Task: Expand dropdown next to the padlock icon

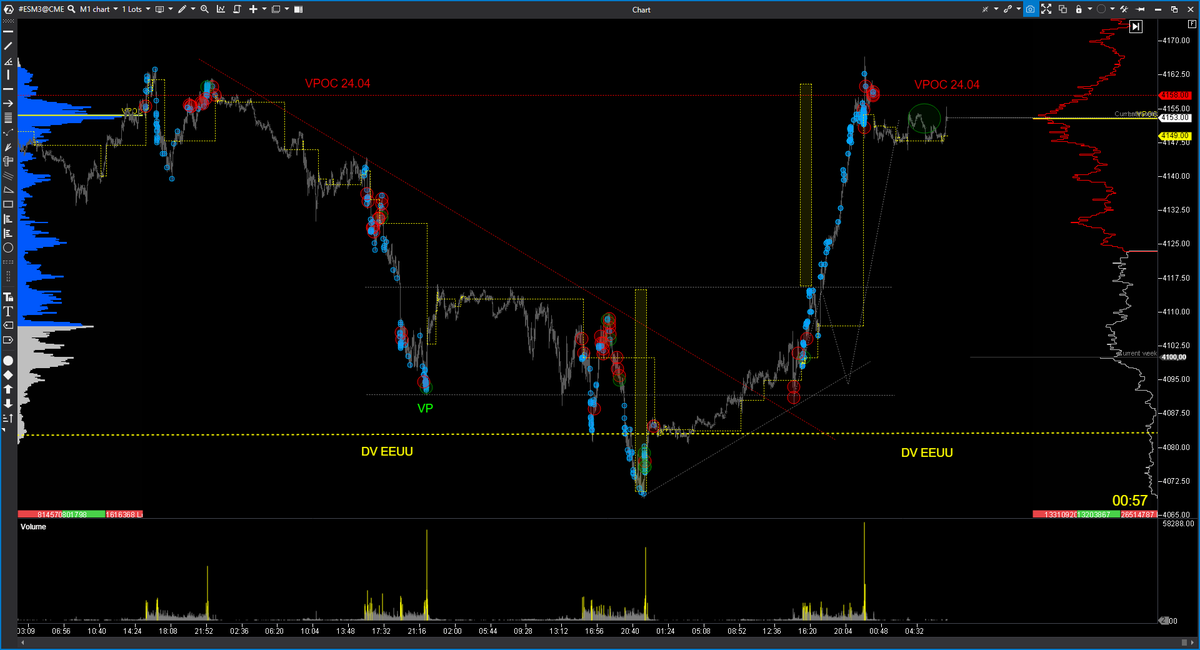Action: [1090, 9]
